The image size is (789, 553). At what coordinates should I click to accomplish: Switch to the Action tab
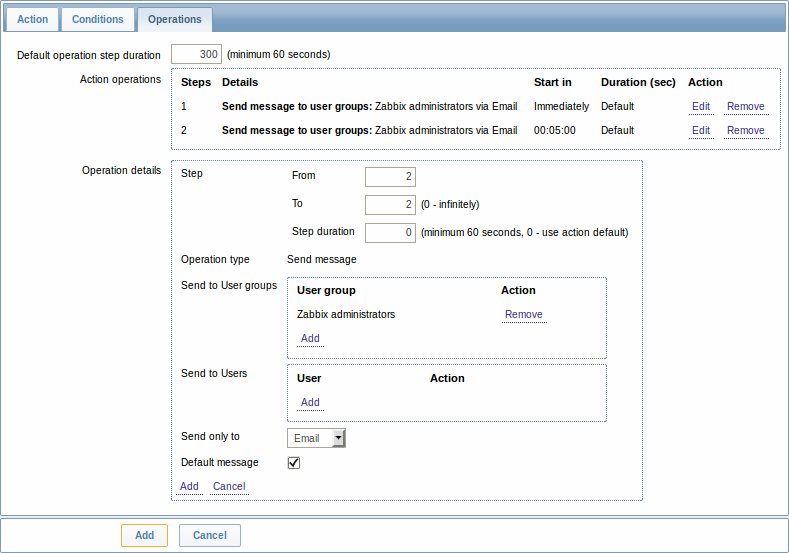coord(32,19)
